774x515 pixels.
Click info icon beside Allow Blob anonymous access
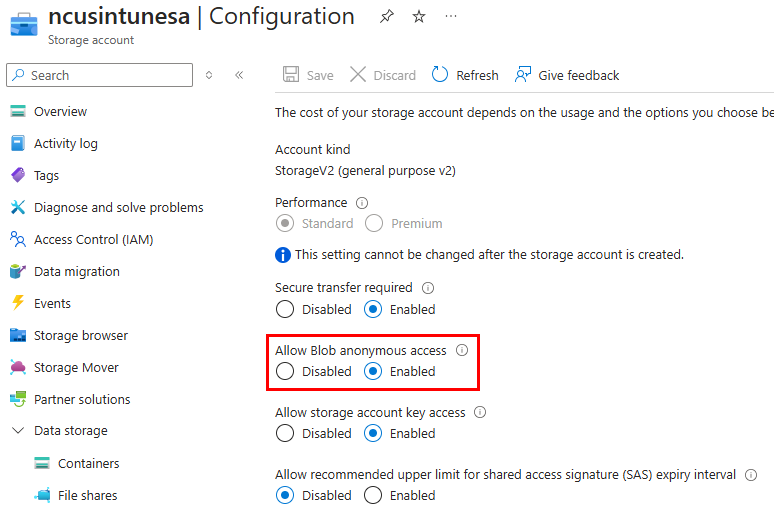(462, 350)
